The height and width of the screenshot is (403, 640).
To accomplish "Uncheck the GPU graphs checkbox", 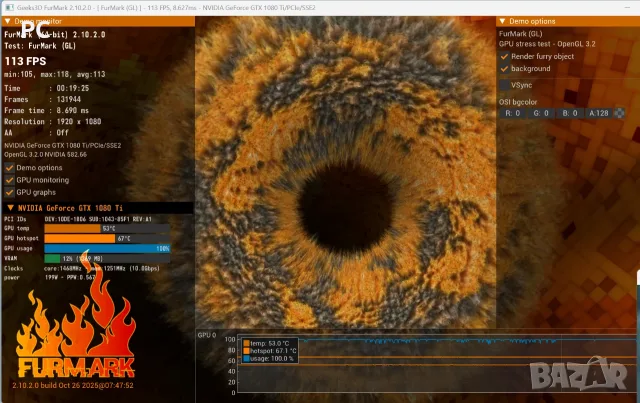I will tap(9, 192).
